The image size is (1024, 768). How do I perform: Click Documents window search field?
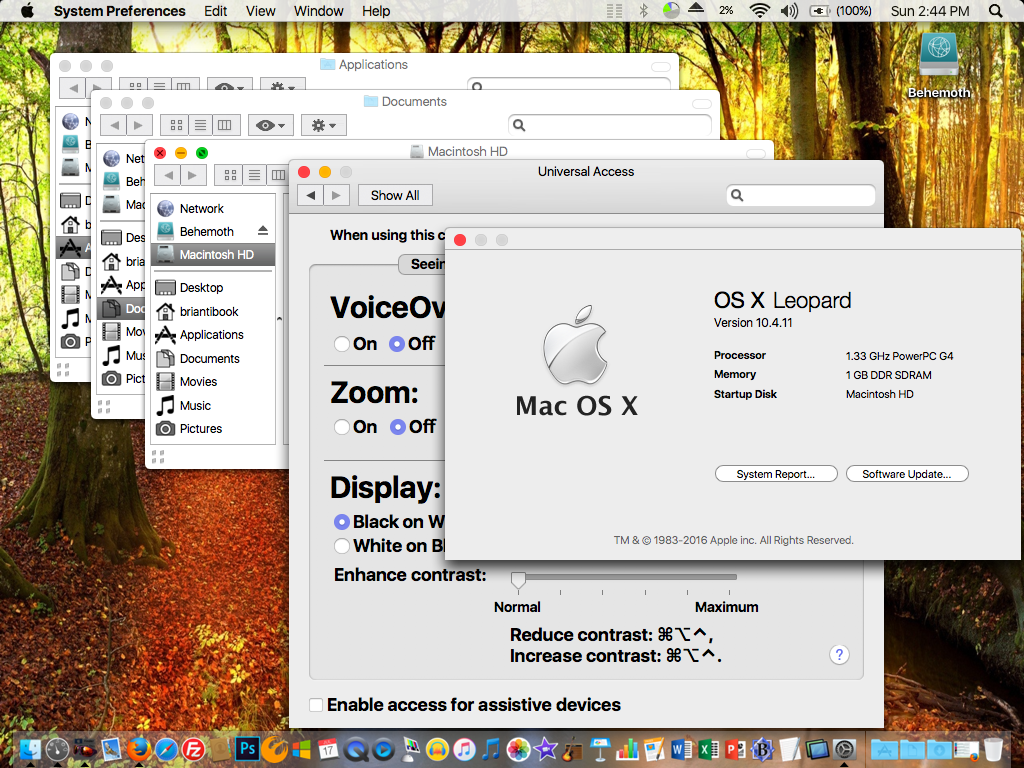coord(609,125)
